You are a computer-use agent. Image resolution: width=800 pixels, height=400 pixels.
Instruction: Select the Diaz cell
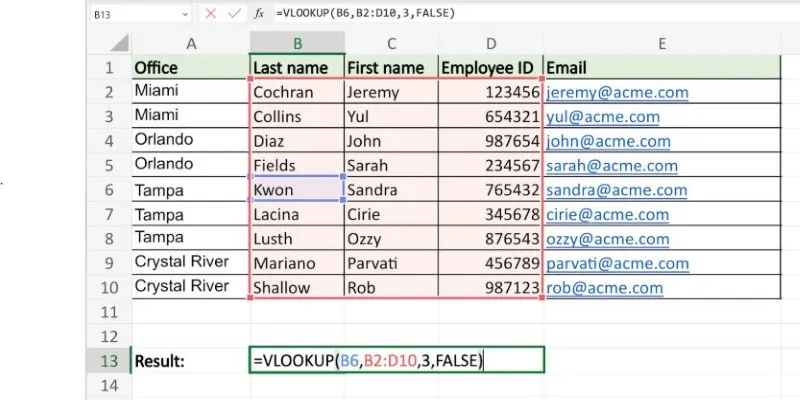click(x=297, y=141)
